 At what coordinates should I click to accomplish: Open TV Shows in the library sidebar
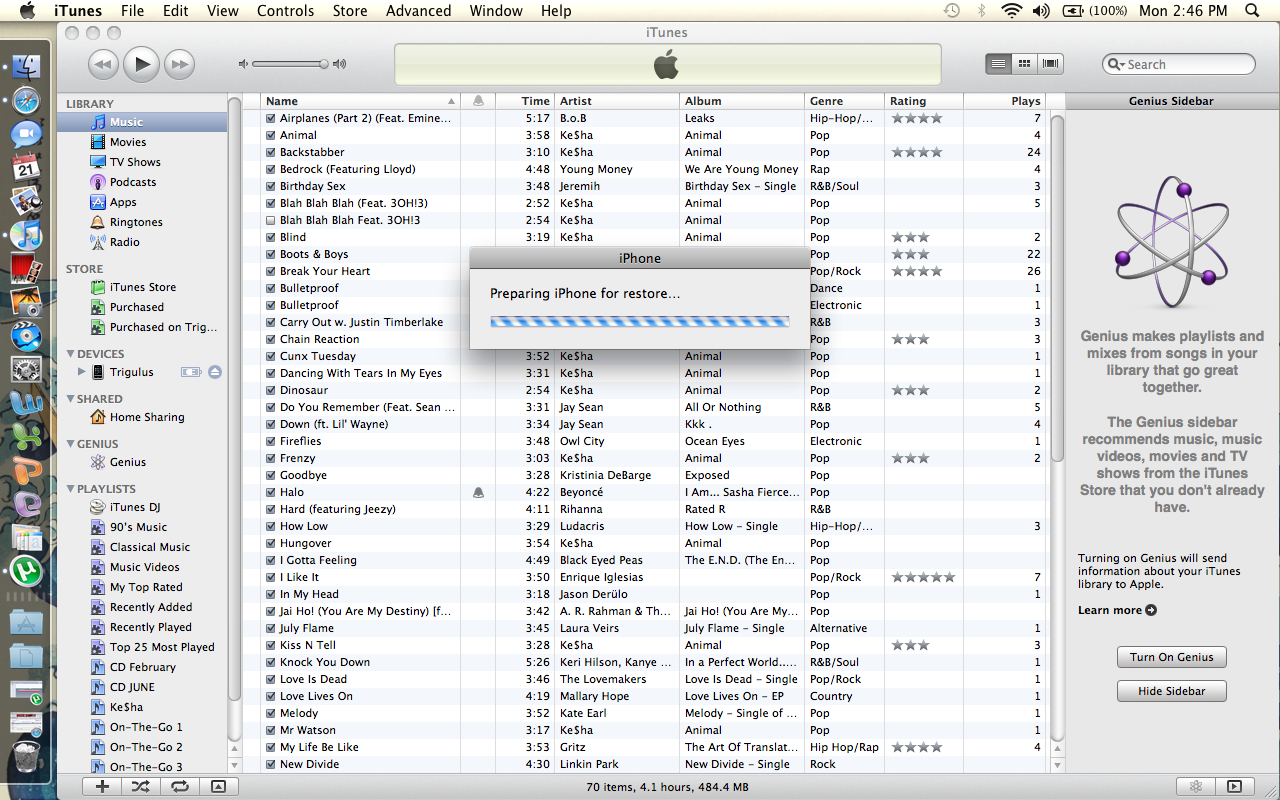135,162
